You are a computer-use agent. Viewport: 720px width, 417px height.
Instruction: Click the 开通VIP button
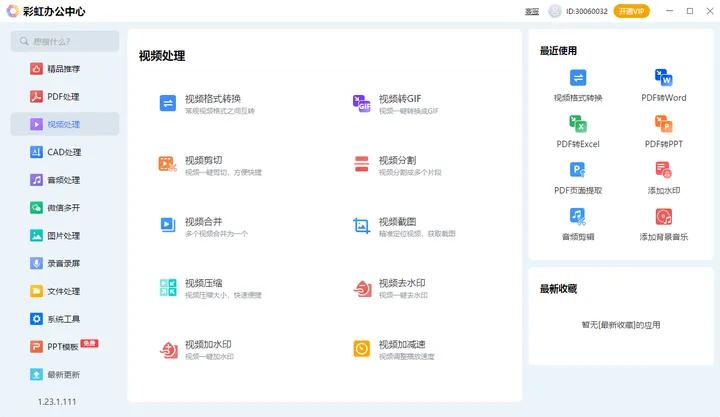pos(631,11)
